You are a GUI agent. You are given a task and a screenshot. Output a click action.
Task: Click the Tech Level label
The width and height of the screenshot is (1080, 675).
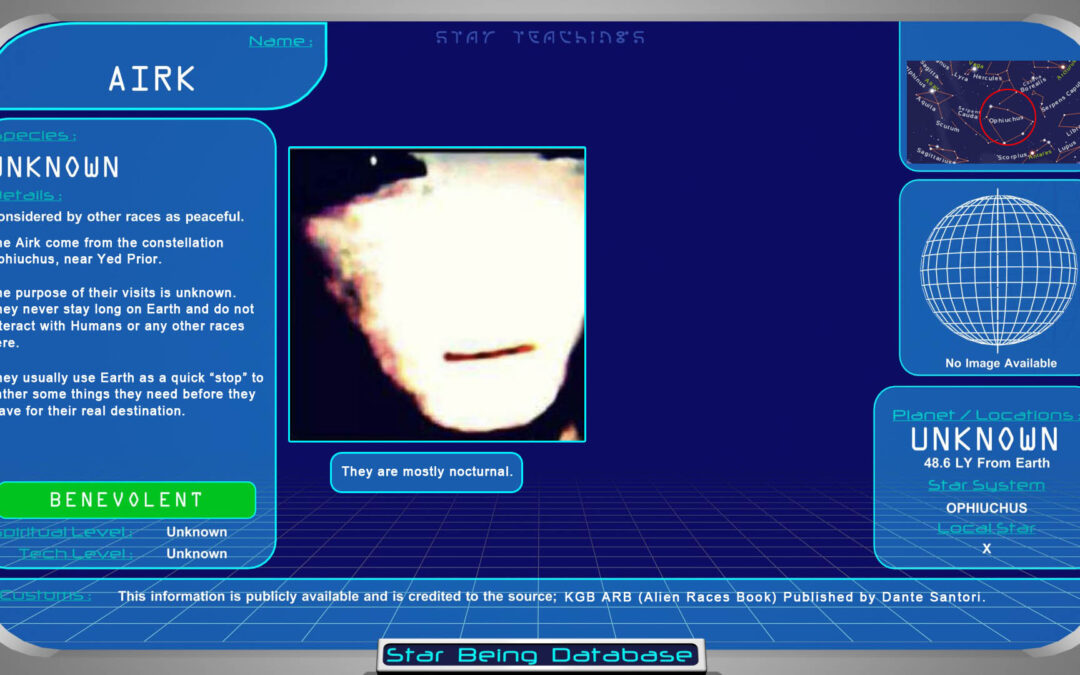pos(76,553)
